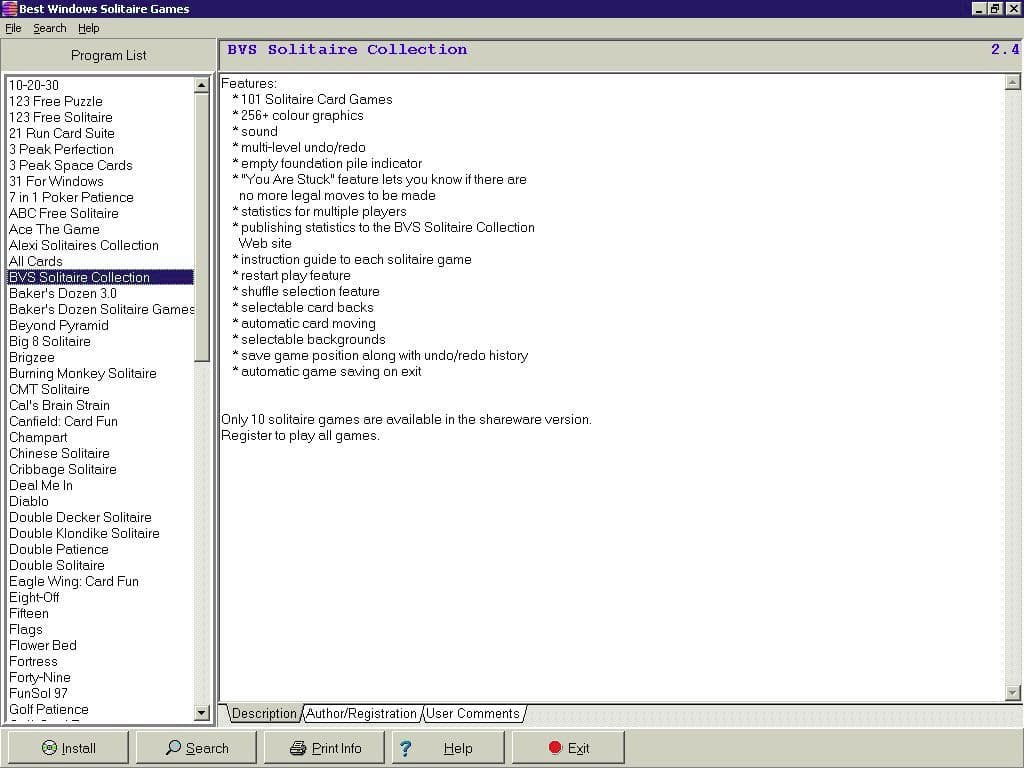Select Flower Bed

tap(100, 645)
